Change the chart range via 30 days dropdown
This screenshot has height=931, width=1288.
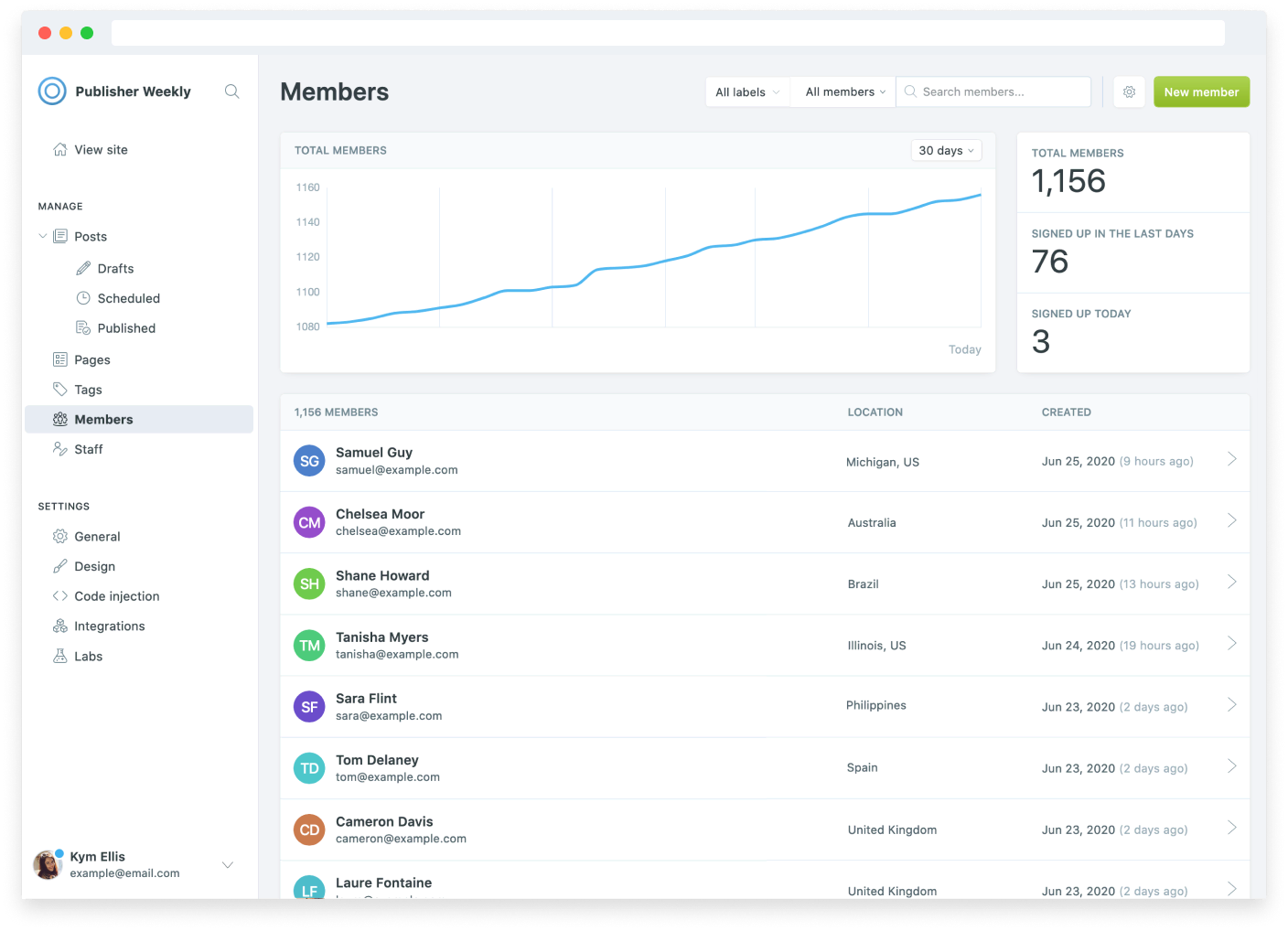946,150
